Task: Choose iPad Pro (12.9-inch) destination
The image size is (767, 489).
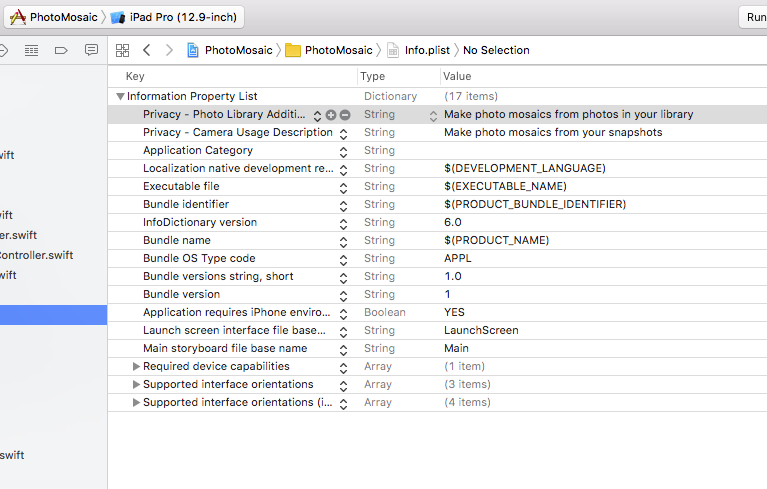Action: 183,17
